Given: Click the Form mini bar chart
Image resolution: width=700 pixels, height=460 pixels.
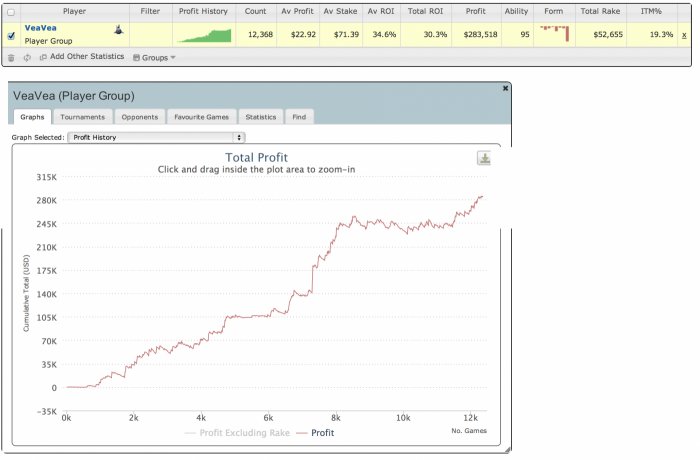Looking at the screenshot, I should pos(554,34).
